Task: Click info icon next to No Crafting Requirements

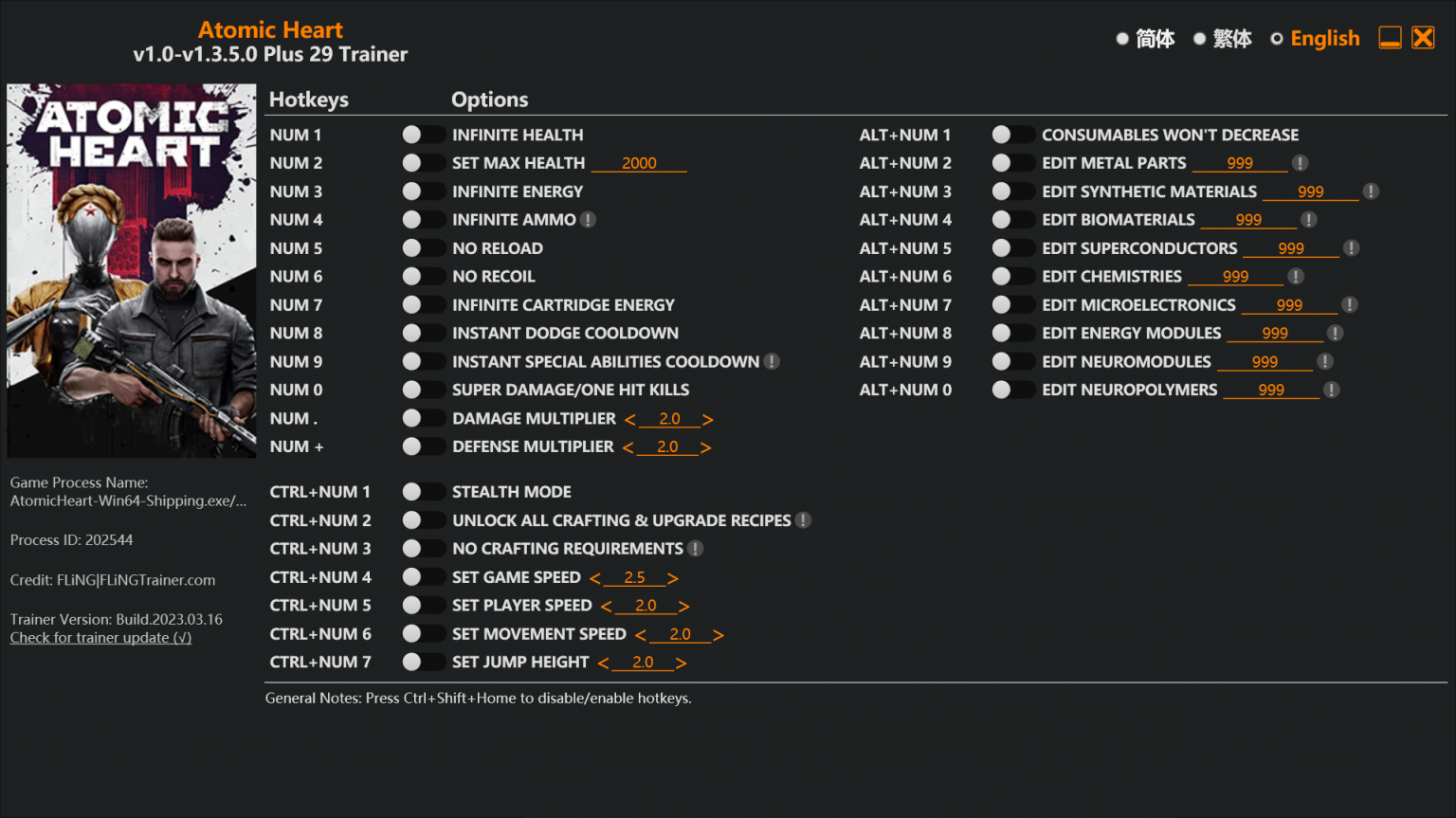Action: pyautogui.click(x=695, y=549)
